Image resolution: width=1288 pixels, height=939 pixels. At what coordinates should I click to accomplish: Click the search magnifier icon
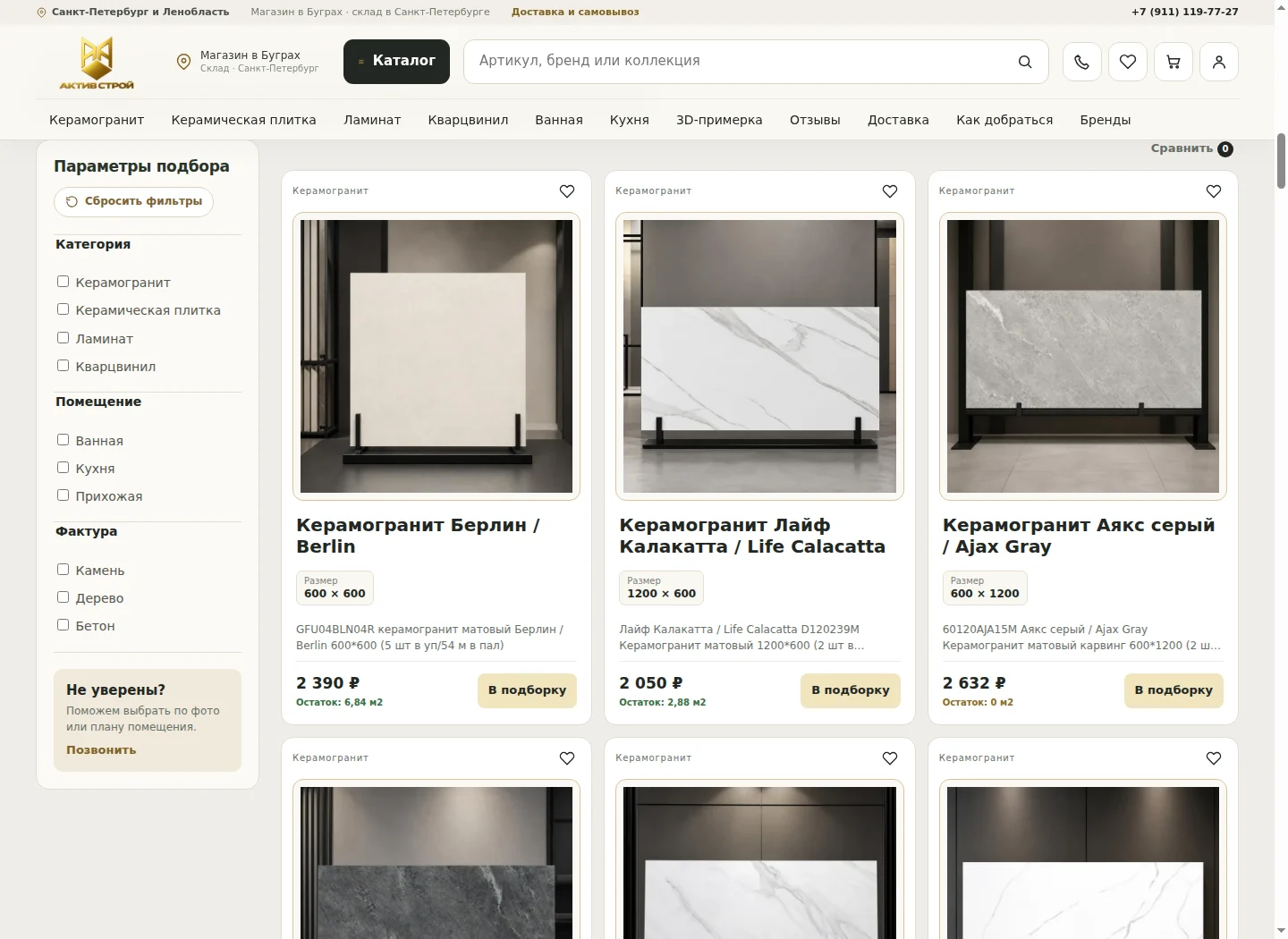click(x=1025, y=62)
